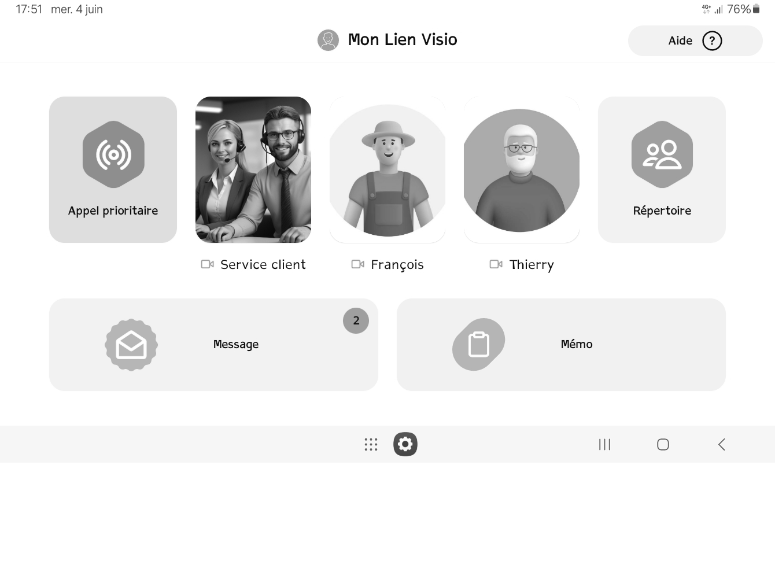Select Thierry's avatar picture
Image resolution: width=775 pixels, height=580 pixels.
(521, 170)
